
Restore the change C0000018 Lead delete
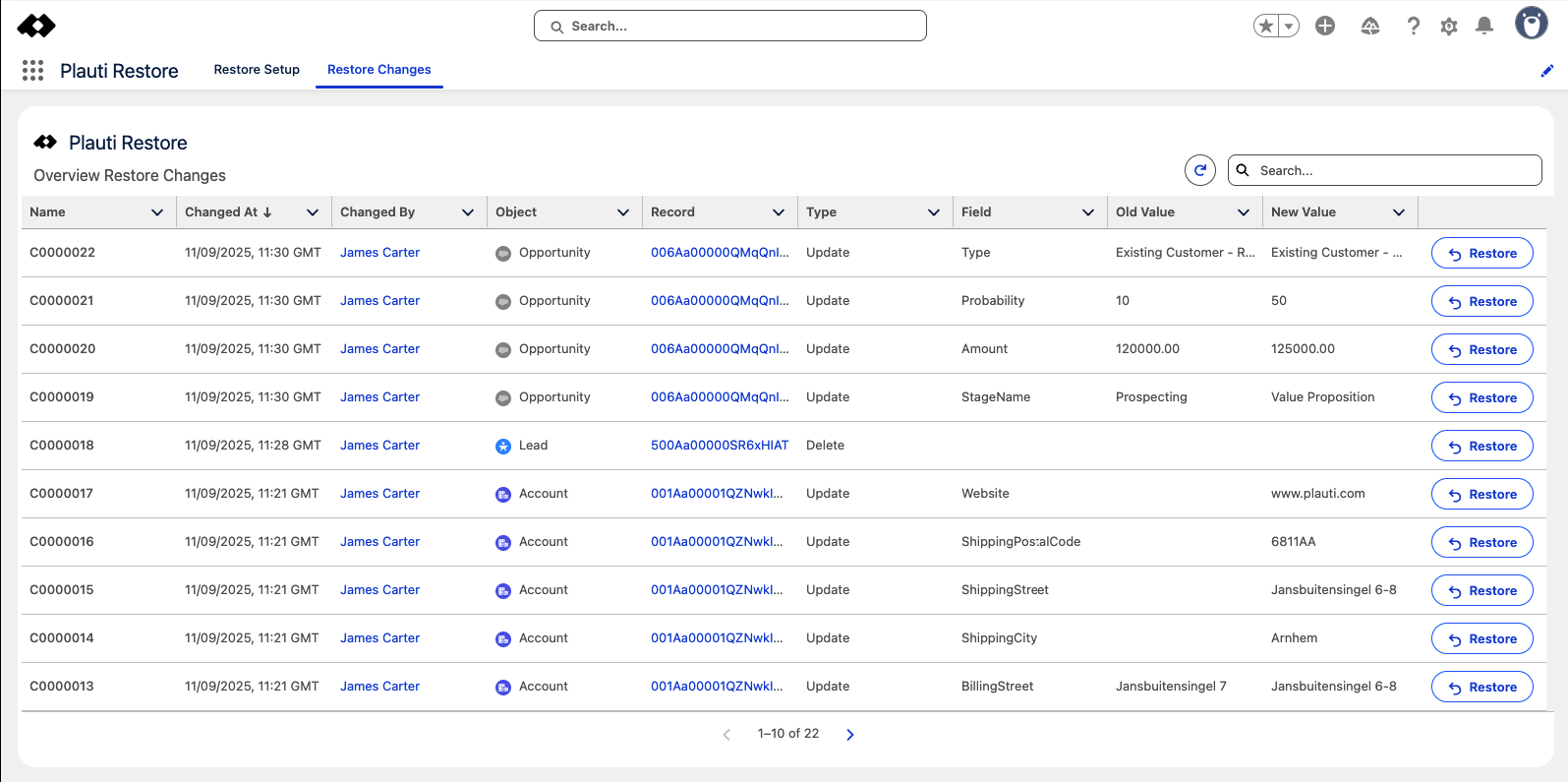(1481, 447)
